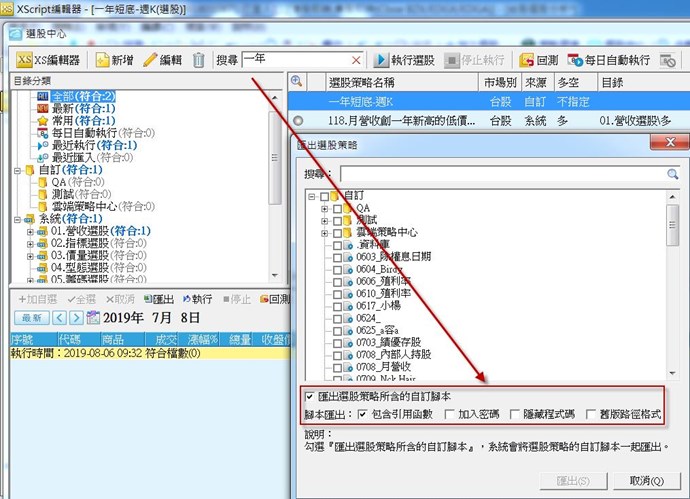The width and height of the screenshot is (690, 499).
Task: Sort by 市場別 column header
Action: (500, 82)
